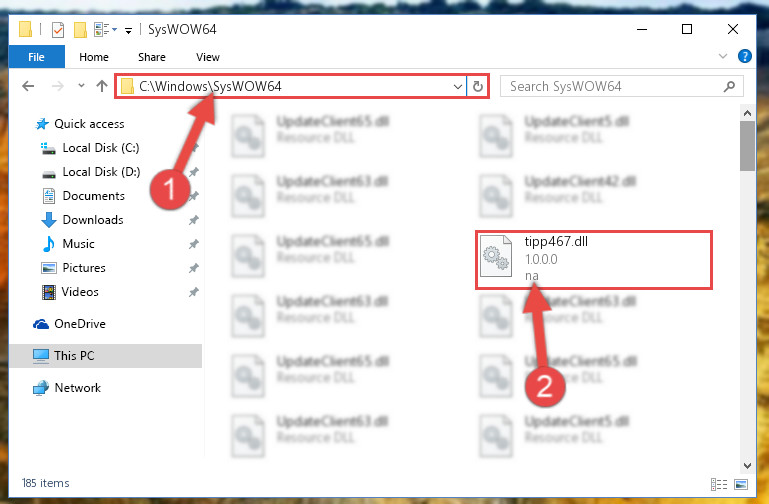Click the Properties checkmark icon in title bar
The width and height of the screenshot is (769, 504).
(x=58, y=30)
